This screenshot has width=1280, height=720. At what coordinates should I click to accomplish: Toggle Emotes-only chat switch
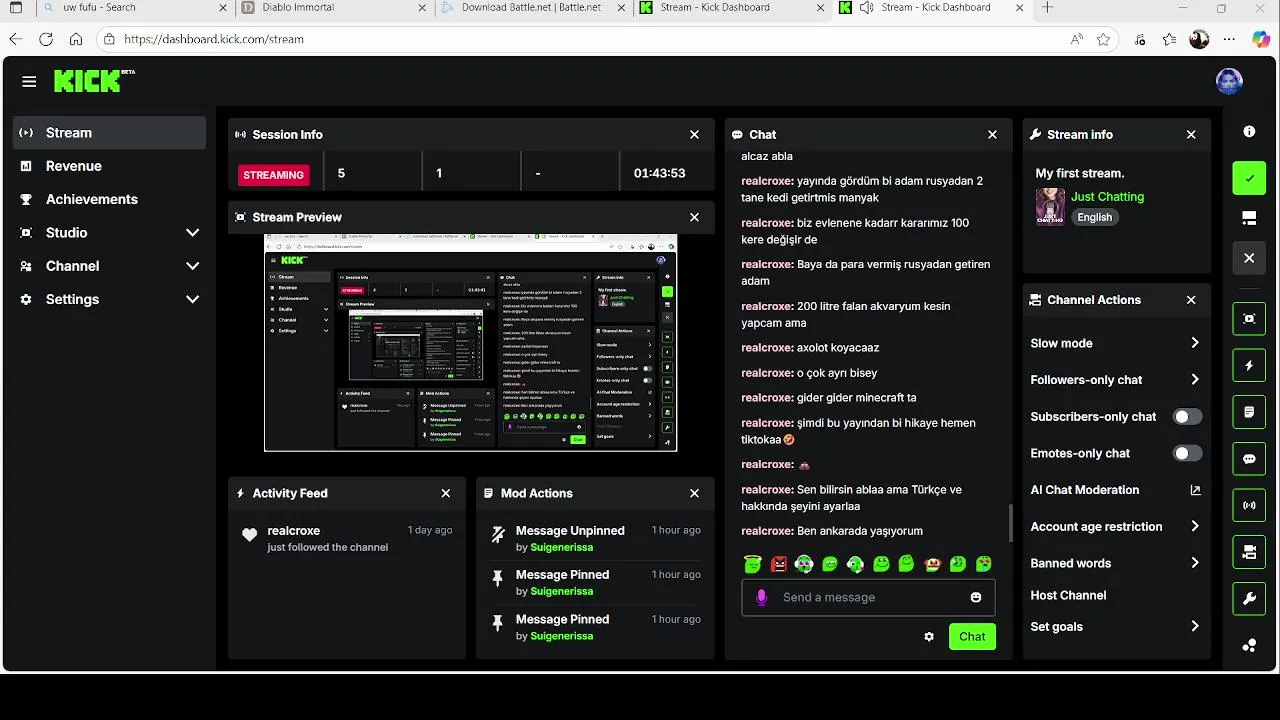[1187, 453]
